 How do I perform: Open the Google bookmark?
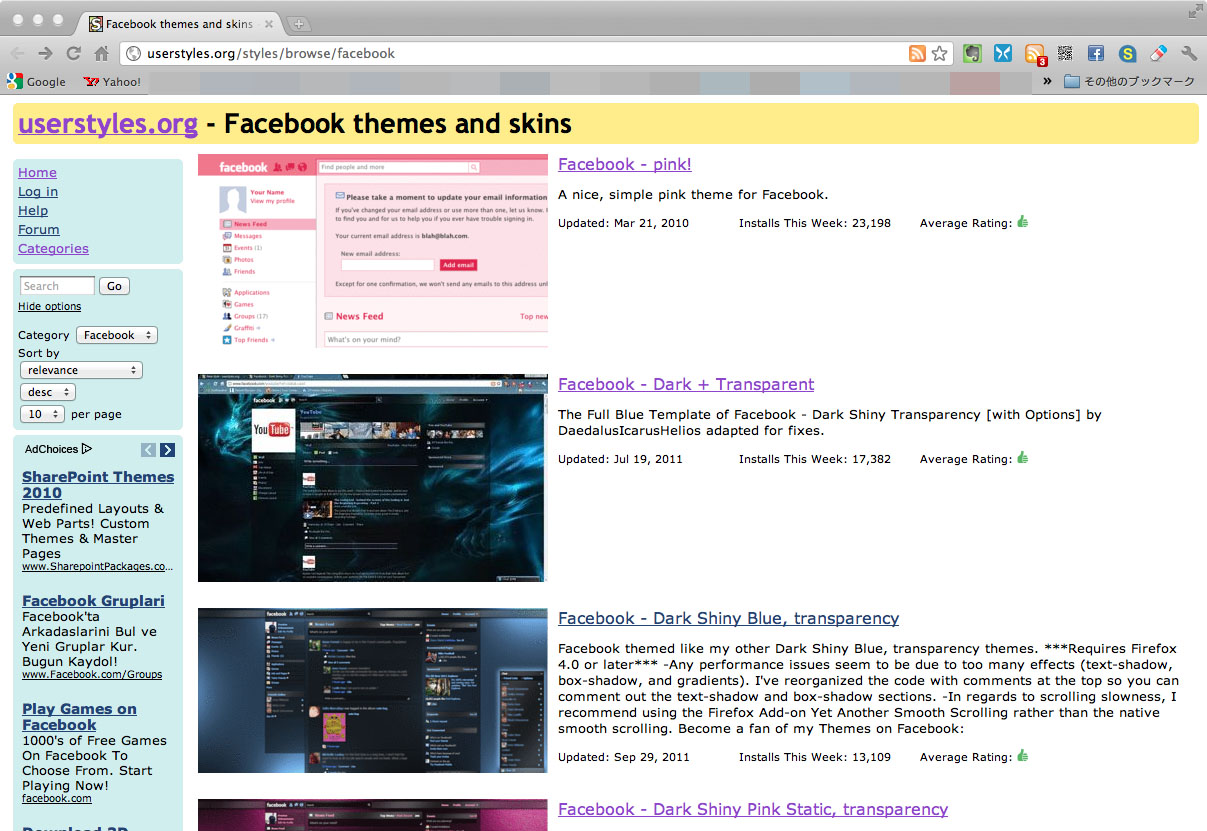(36, 82)
